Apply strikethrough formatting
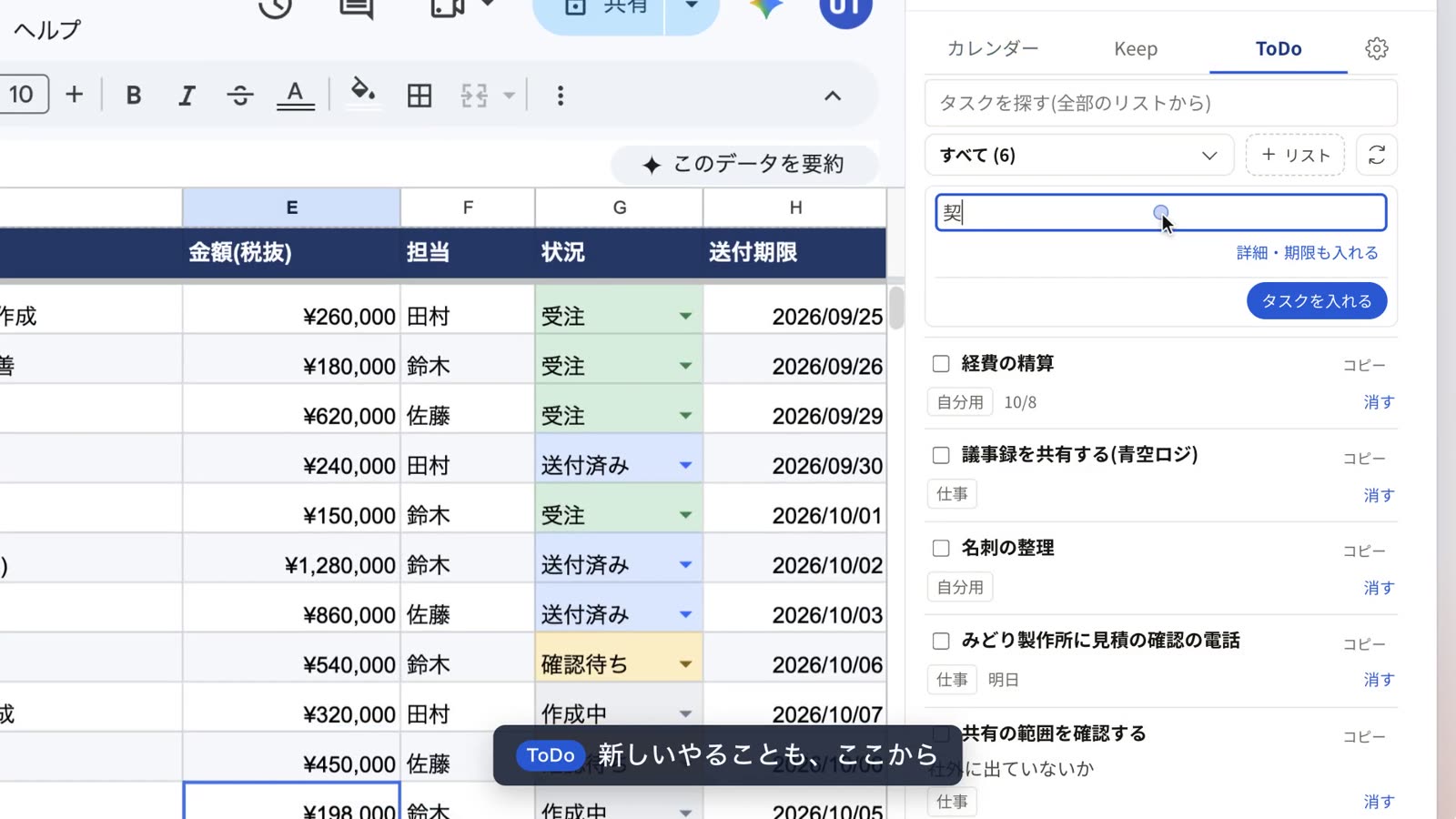 tap(240, 96)
